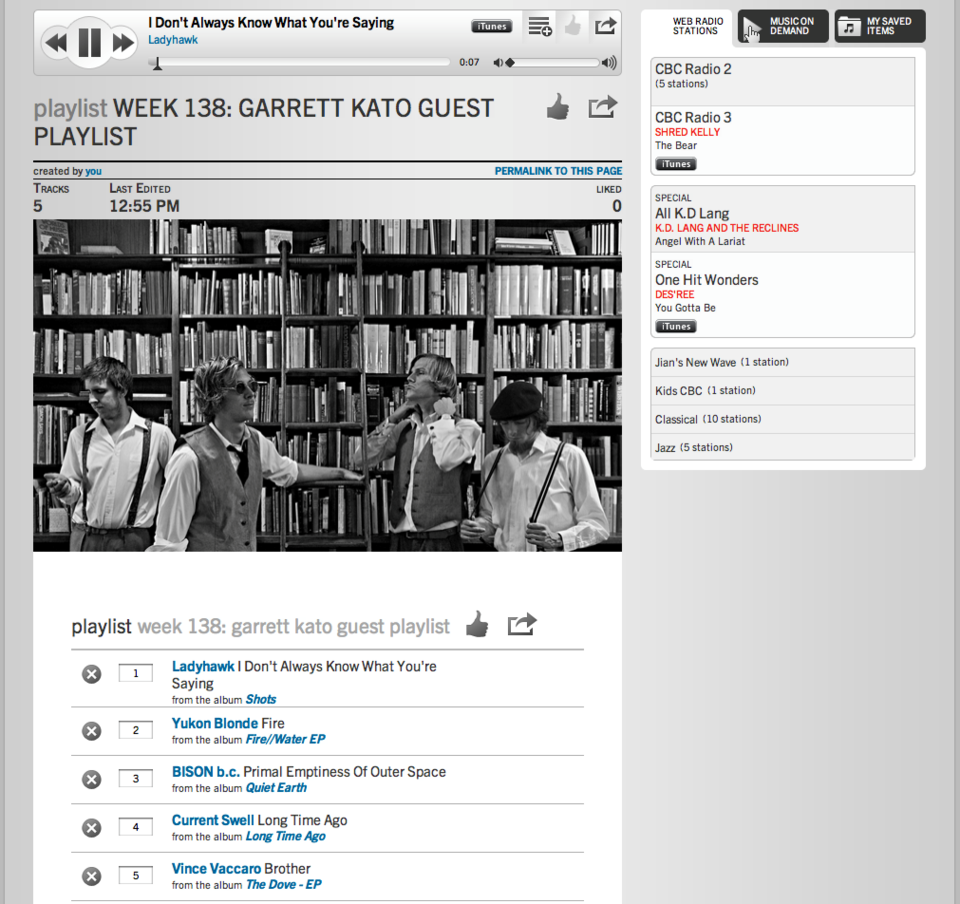Viewport: 960px width, 904px height.
Task: Like the current song in the player bar
Action: coord(572,26)
